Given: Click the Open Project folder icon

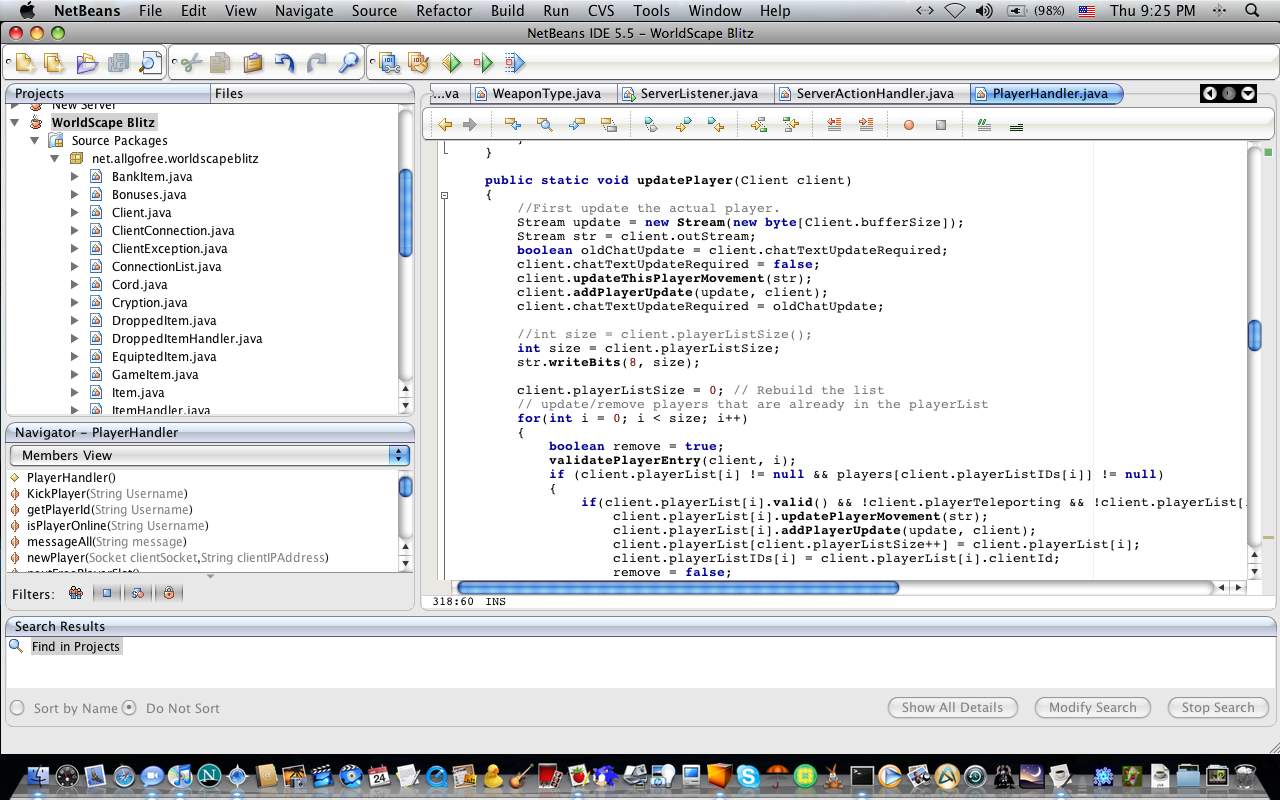Looking at the screenshot, I should (87, 63).
